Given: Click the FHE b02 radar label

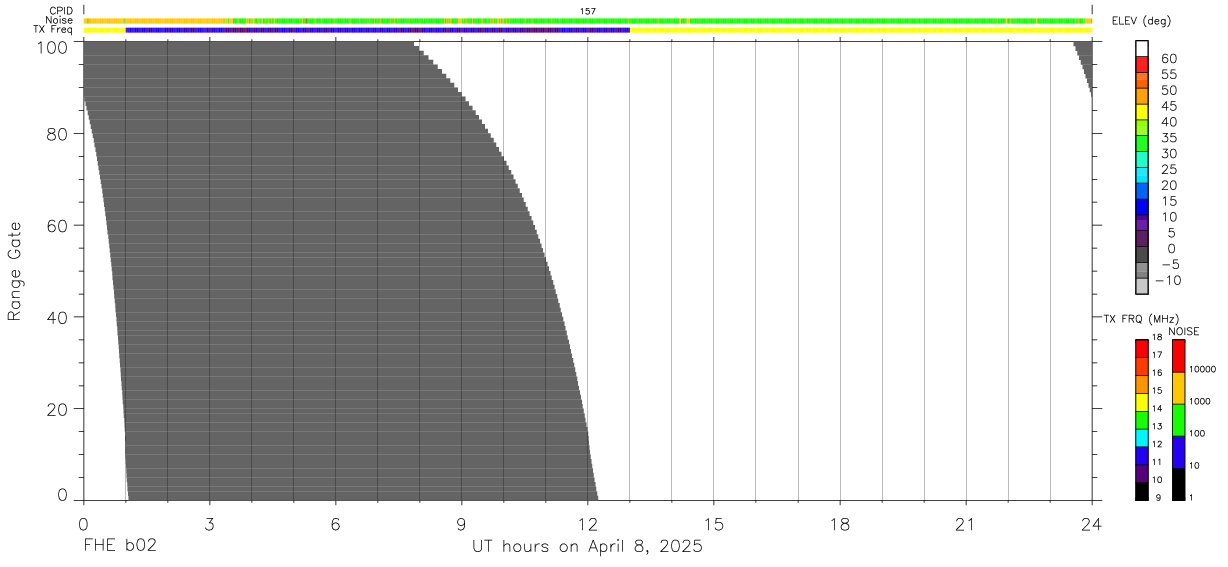Looking at the screenshot, I should 119,546.
